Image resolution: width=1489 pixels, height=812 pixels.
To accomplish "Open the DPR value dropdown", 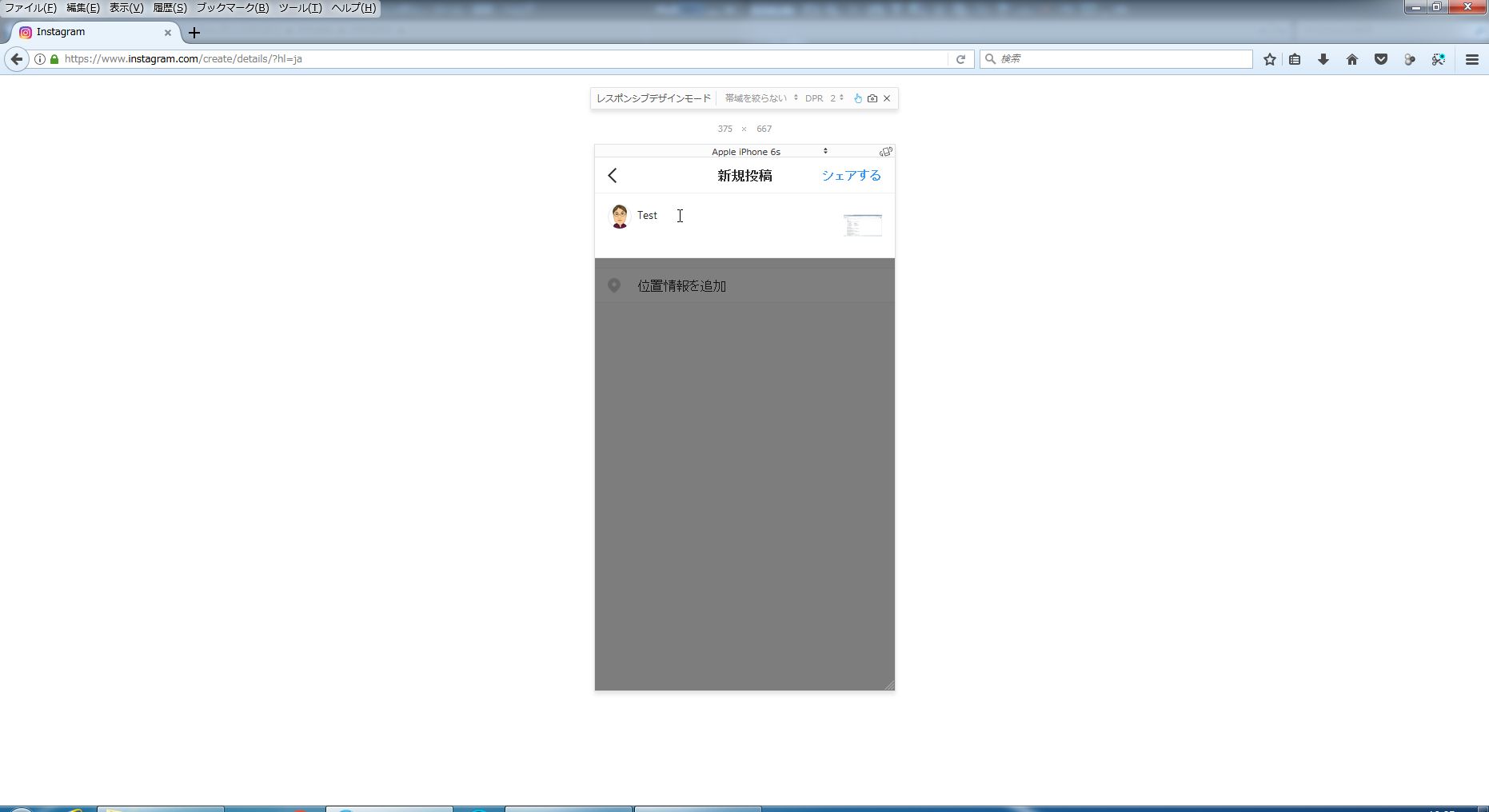I will click(836, 98).
